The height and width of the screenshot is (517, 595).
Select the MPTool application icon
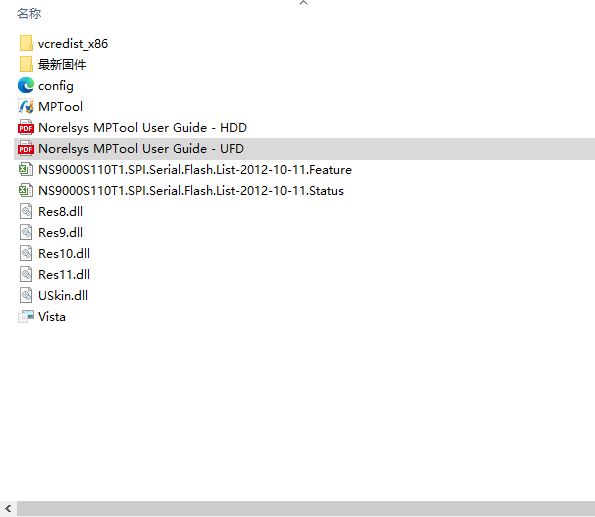pyautogui.click(x=26, y=106)
